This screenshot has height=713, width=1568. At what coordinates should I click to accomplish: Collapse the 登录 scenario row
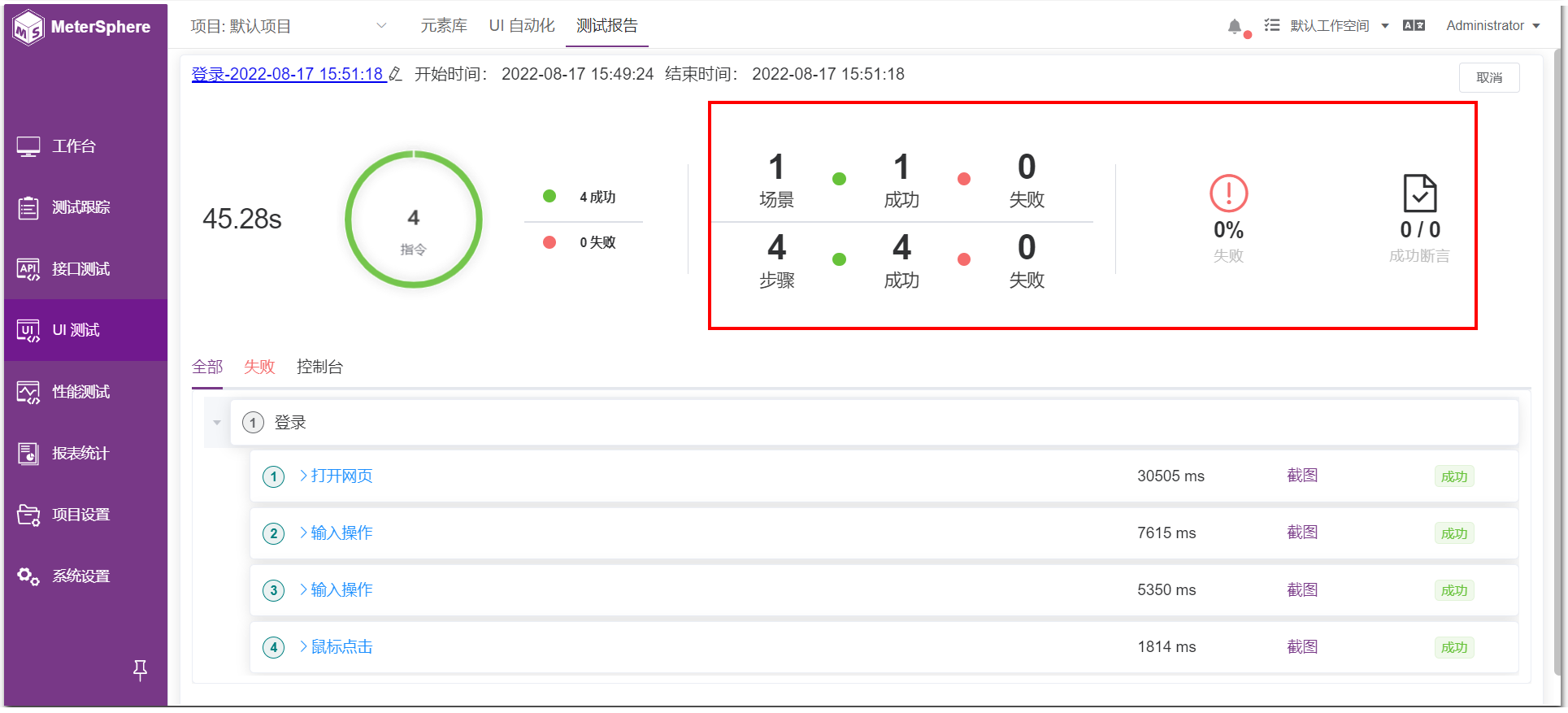coord(217,423)
